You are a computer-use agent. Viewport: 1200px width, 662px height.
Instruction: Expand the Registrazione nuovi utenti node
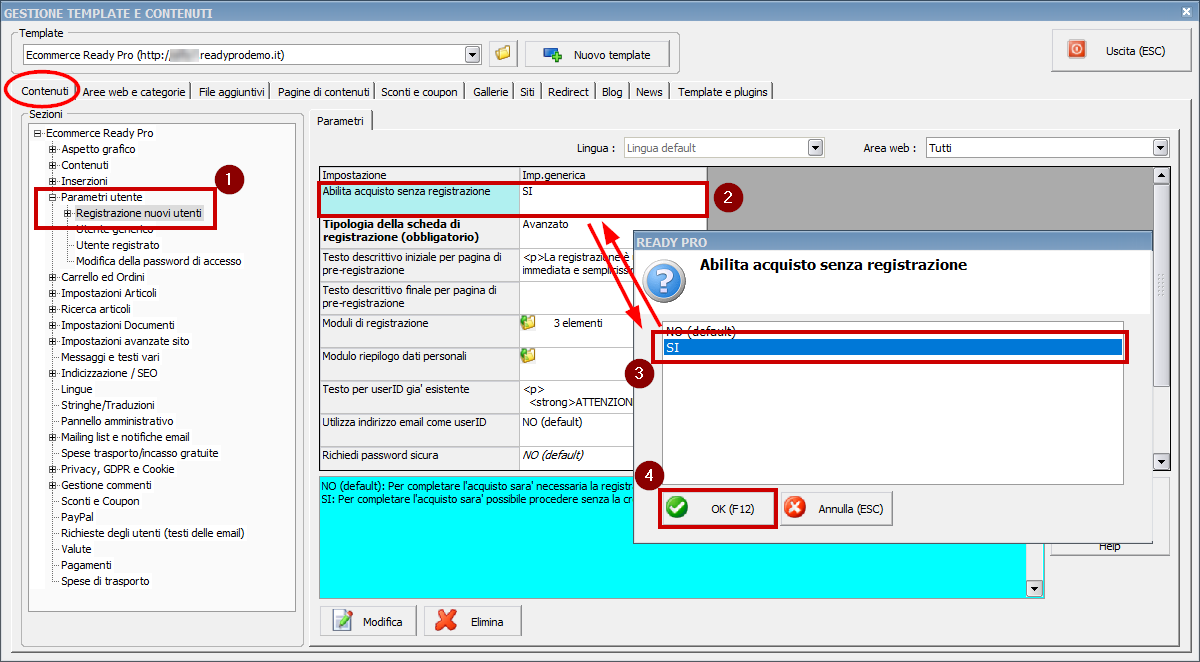68,213
